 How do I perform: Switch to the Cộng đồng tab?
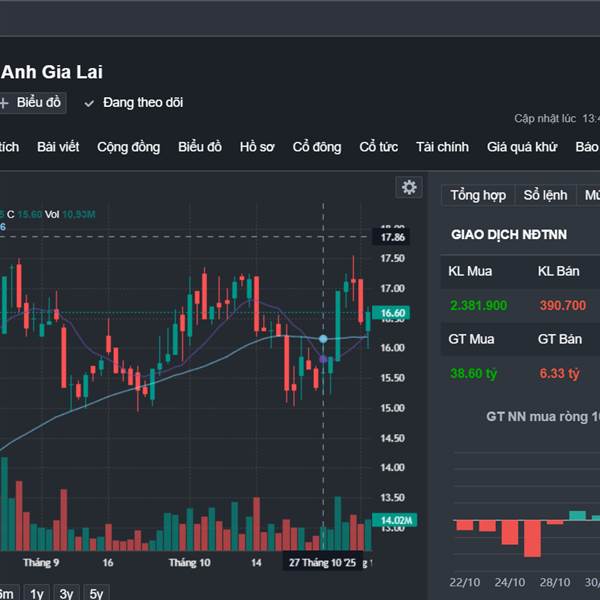(128, 147)
